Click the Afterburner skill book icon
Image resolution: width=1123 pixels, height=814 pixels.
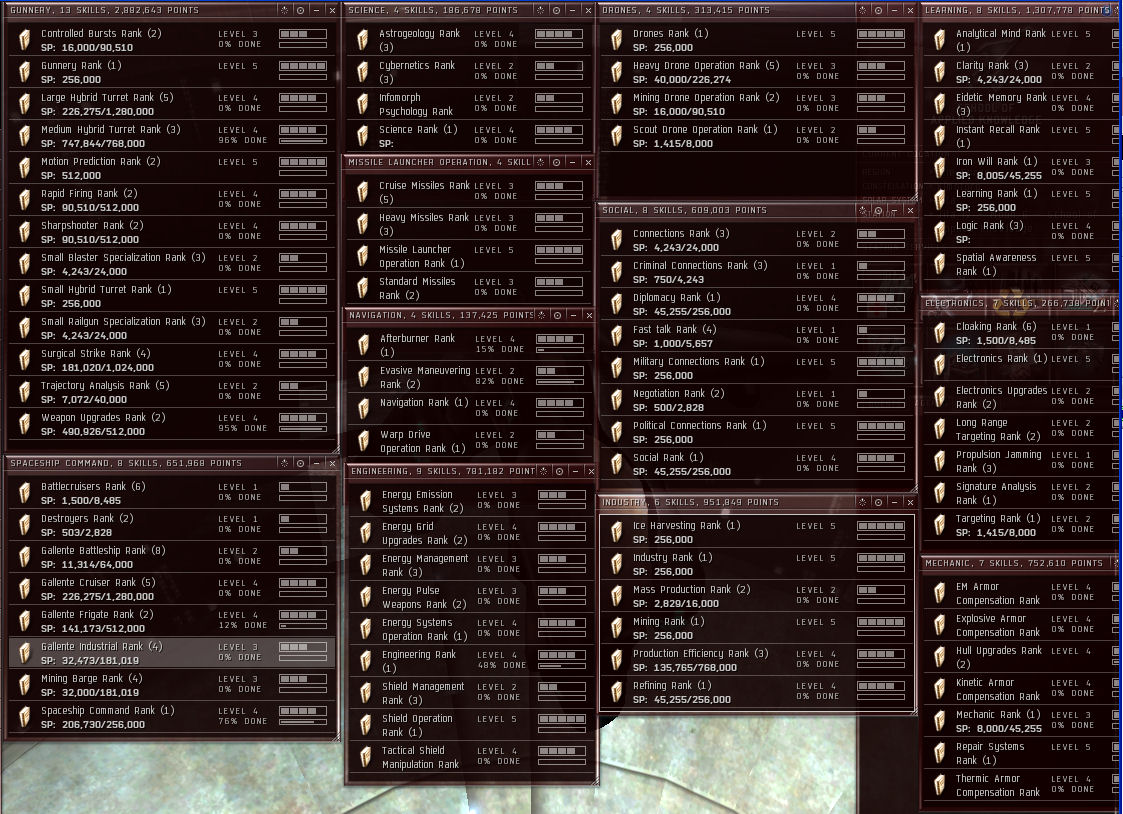point(364,345)
